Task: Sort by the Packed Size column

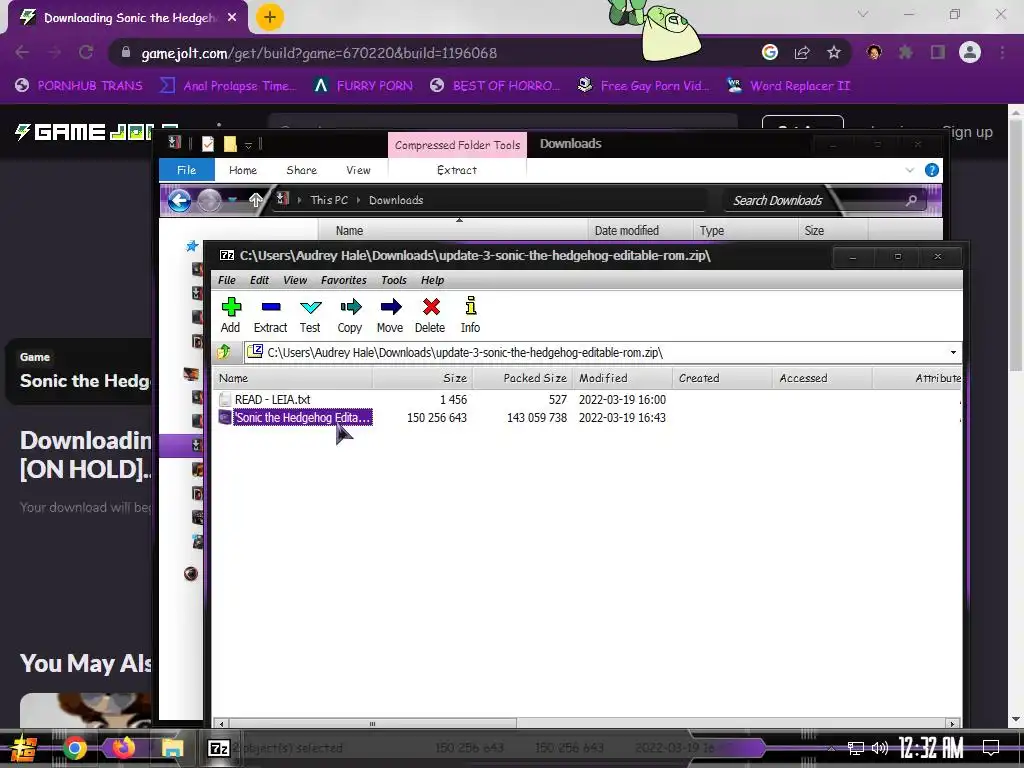Action: pyautogui.click(x=522, y=378)
